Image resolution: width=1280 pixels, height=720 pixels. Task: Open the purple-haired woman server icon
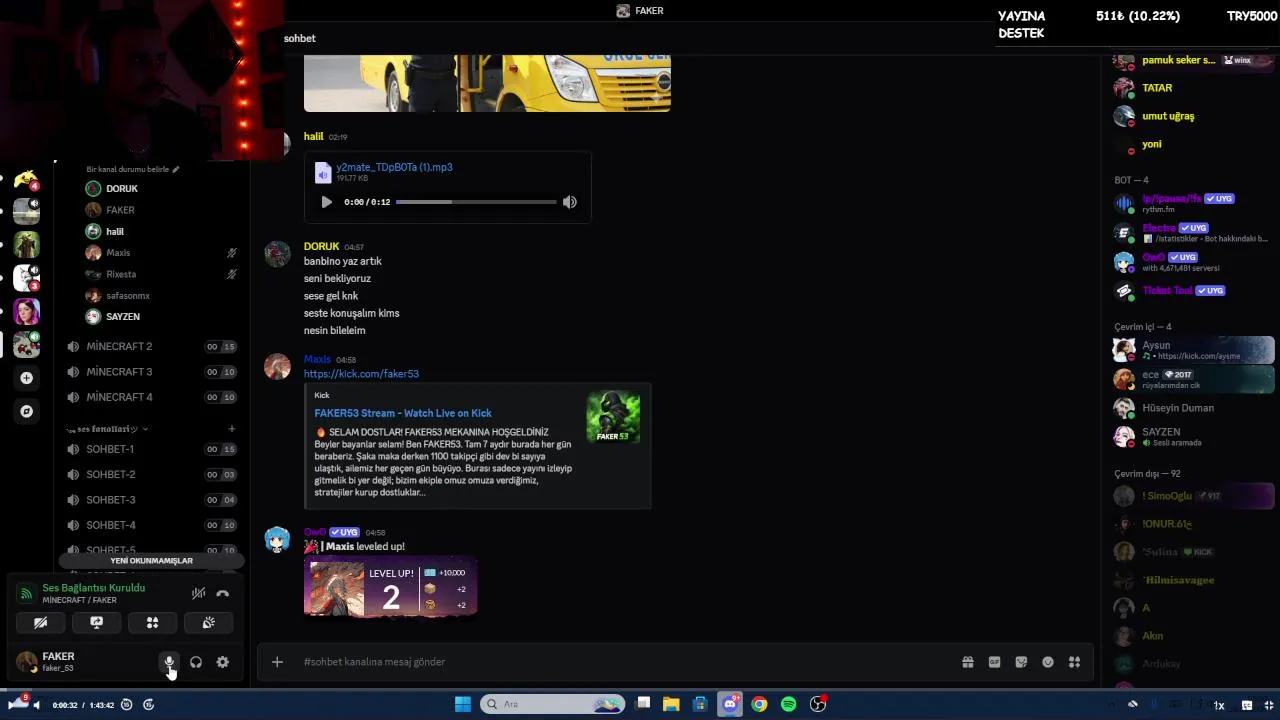pos(26,311)
